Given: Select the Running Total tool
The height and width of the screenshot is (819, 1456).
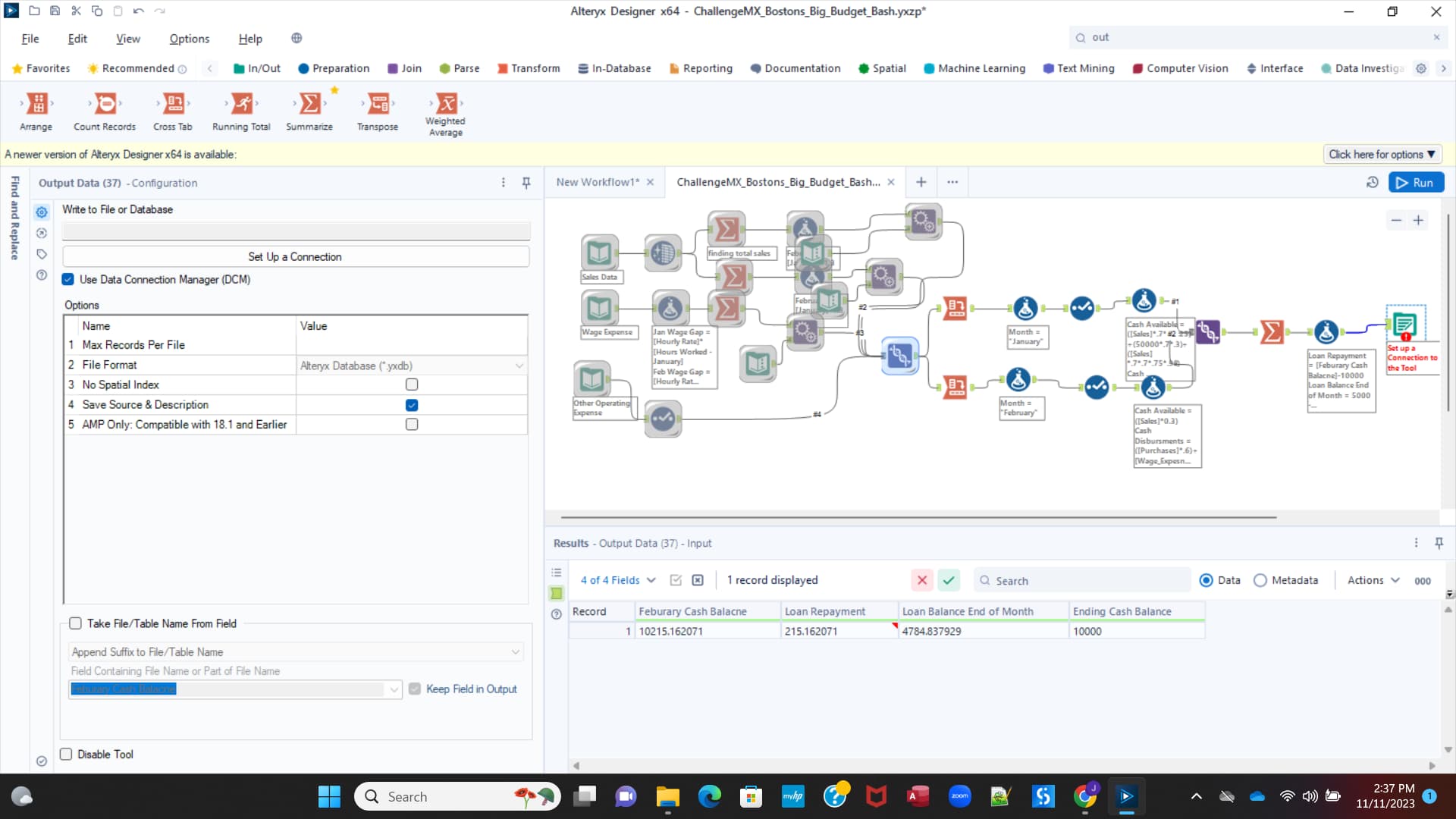Looking at the screenshot, I should click(x=241, y=104).
